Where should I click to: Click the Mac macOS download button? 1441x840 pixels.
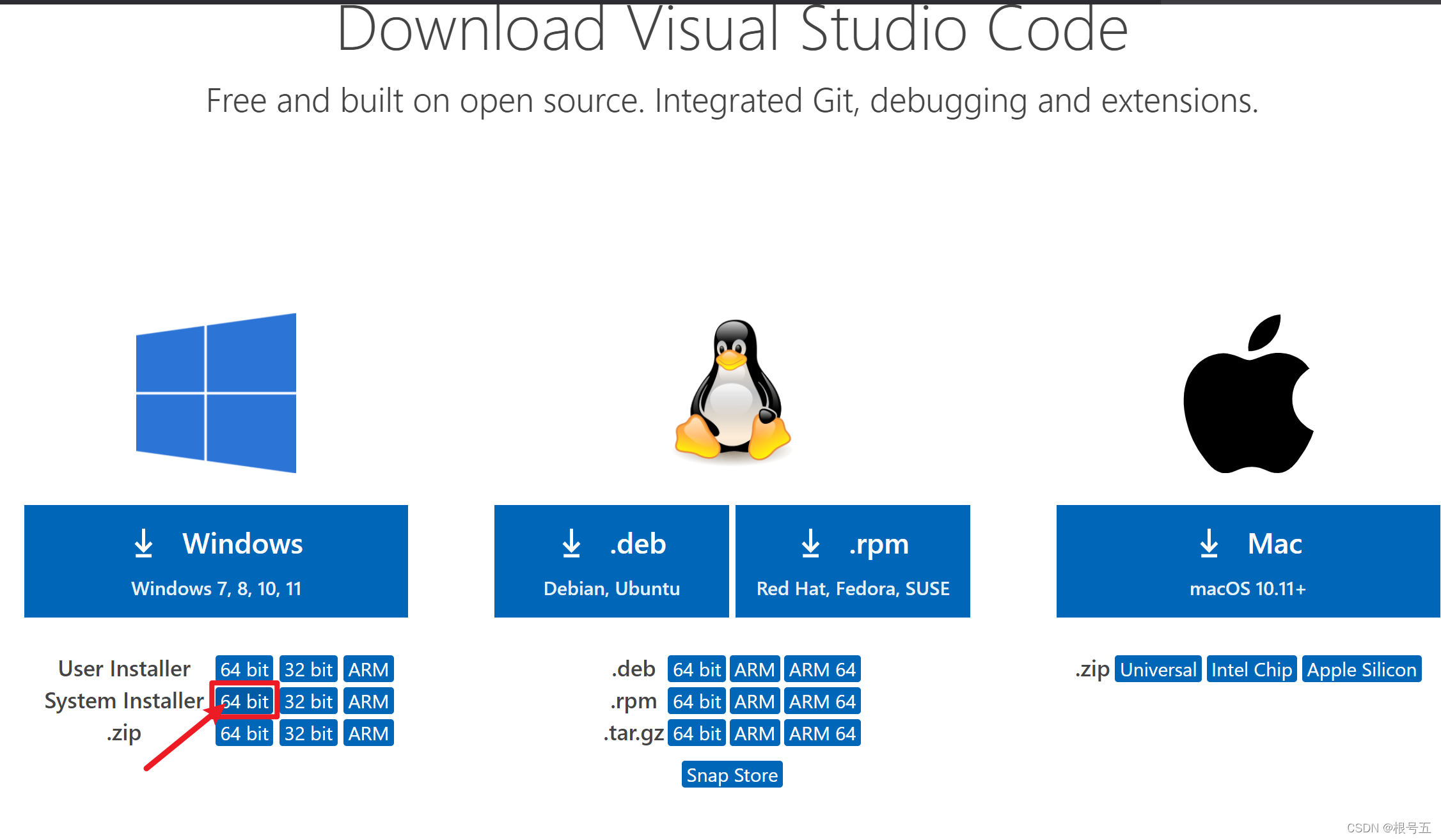pyautogui.click(x=1248, y=561)
